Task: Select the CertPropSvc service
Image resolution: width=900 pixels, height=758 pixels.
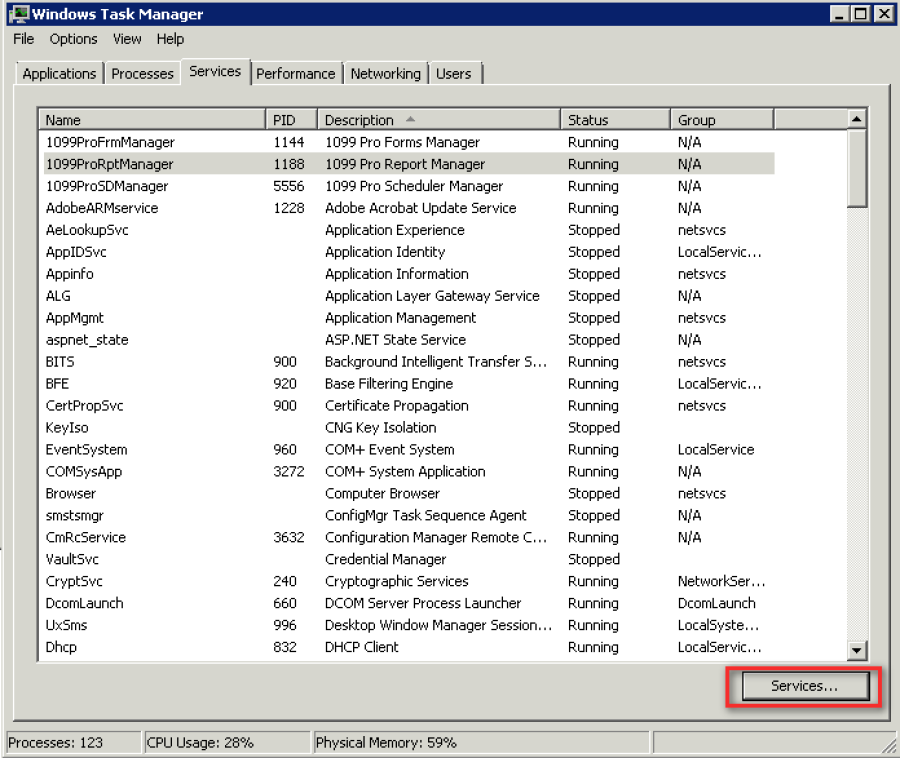Action: tap(409, 406)
